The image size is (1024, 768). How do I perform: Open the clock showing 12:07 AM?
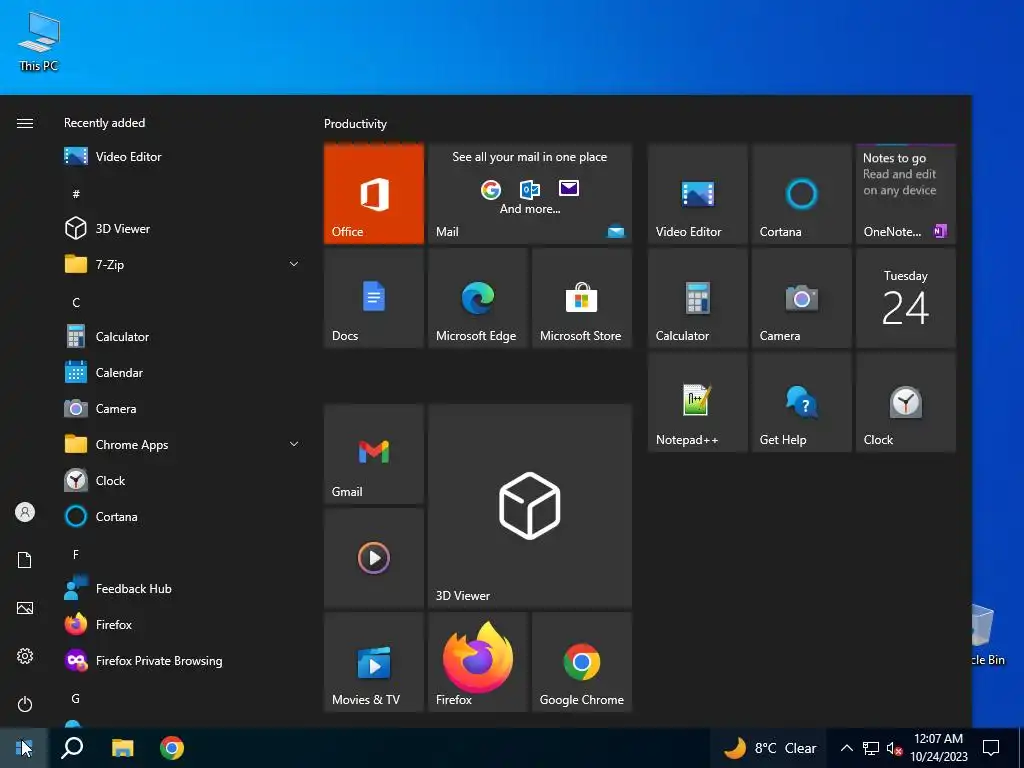click(x=938, y=748)
